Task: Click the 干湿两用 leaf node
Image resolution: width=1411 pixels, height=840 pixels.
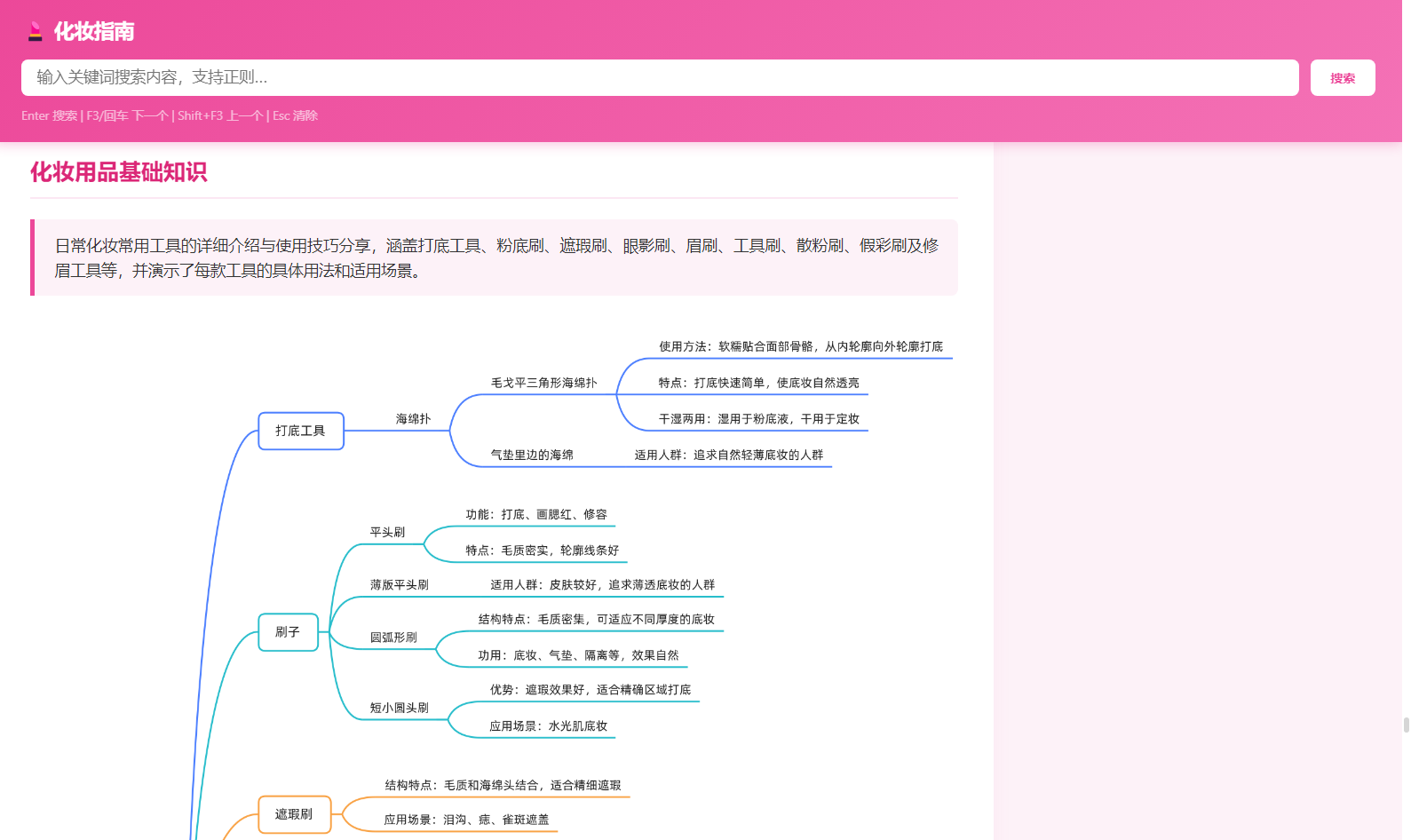Action: (758, 419)
